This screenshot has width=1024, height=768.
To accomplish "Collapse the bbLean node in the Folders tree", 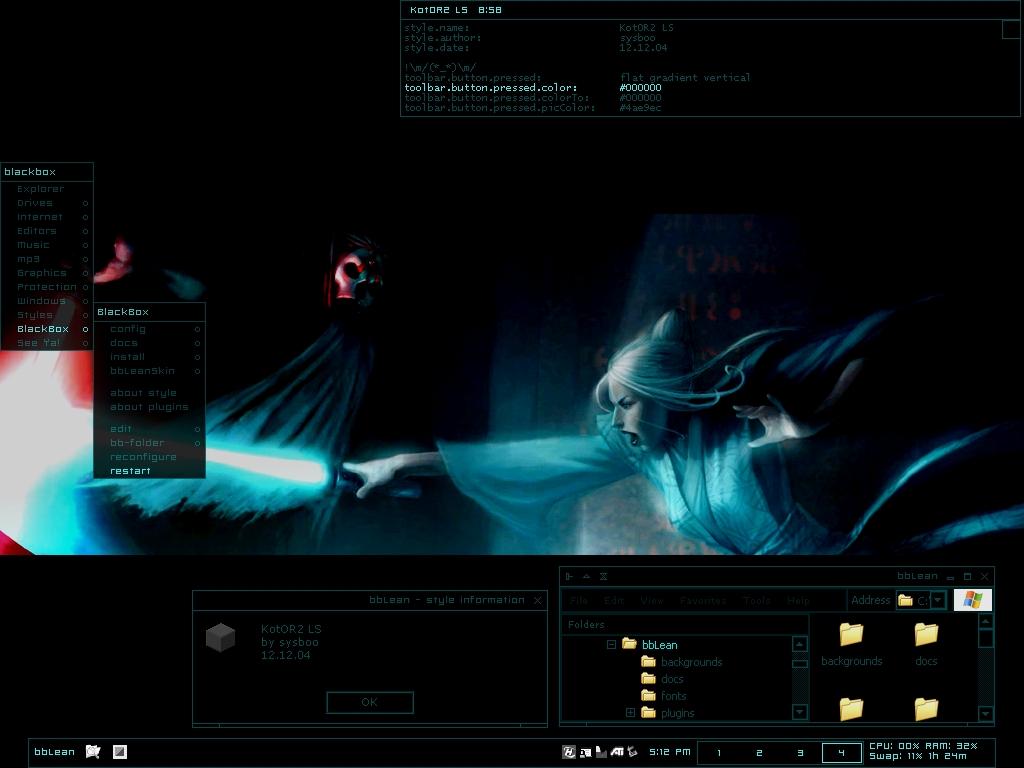I will pyautogui.click(x=611, y=645).
